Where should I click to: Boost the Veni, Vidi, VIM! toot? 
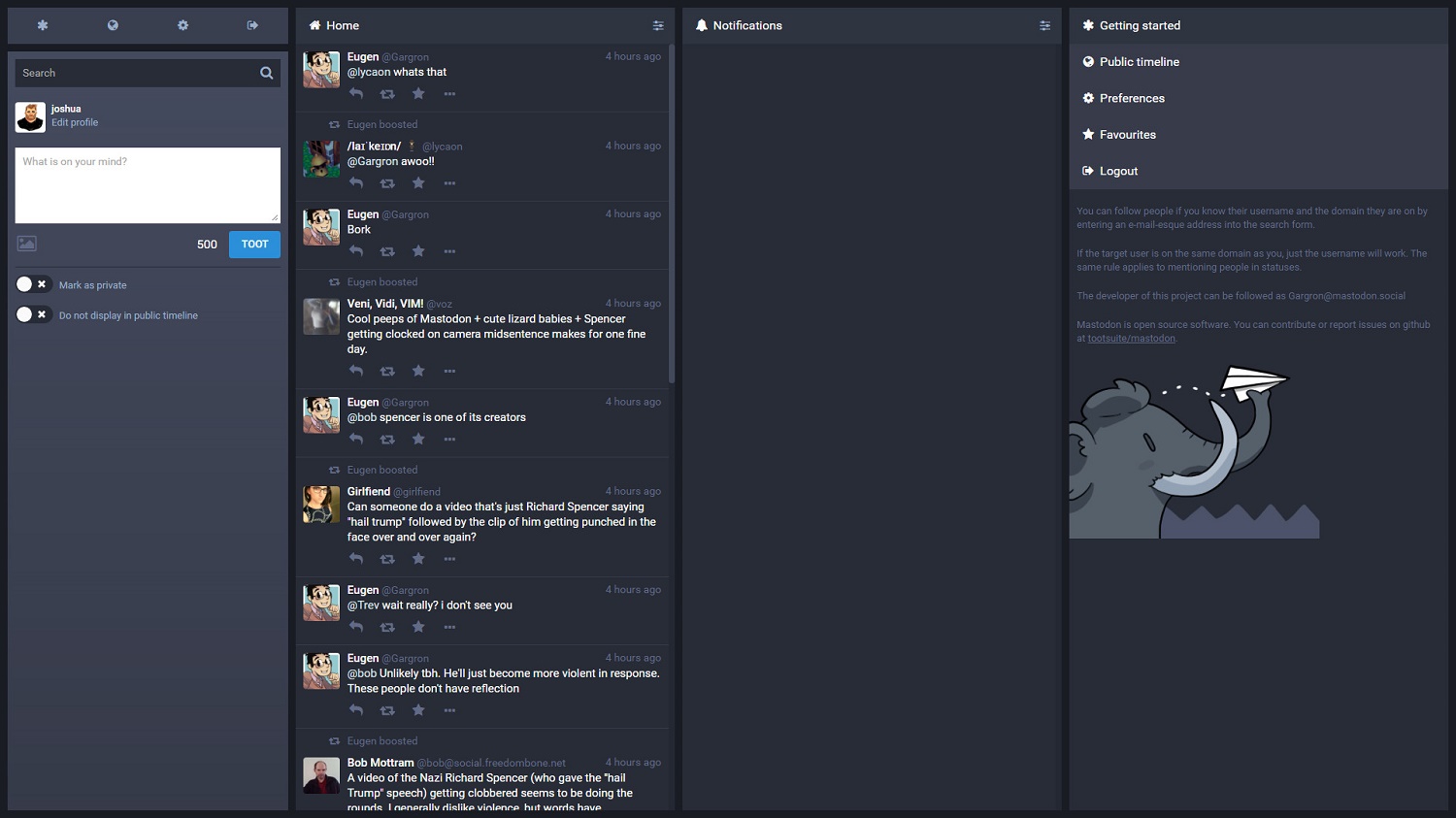click(387, 371)
